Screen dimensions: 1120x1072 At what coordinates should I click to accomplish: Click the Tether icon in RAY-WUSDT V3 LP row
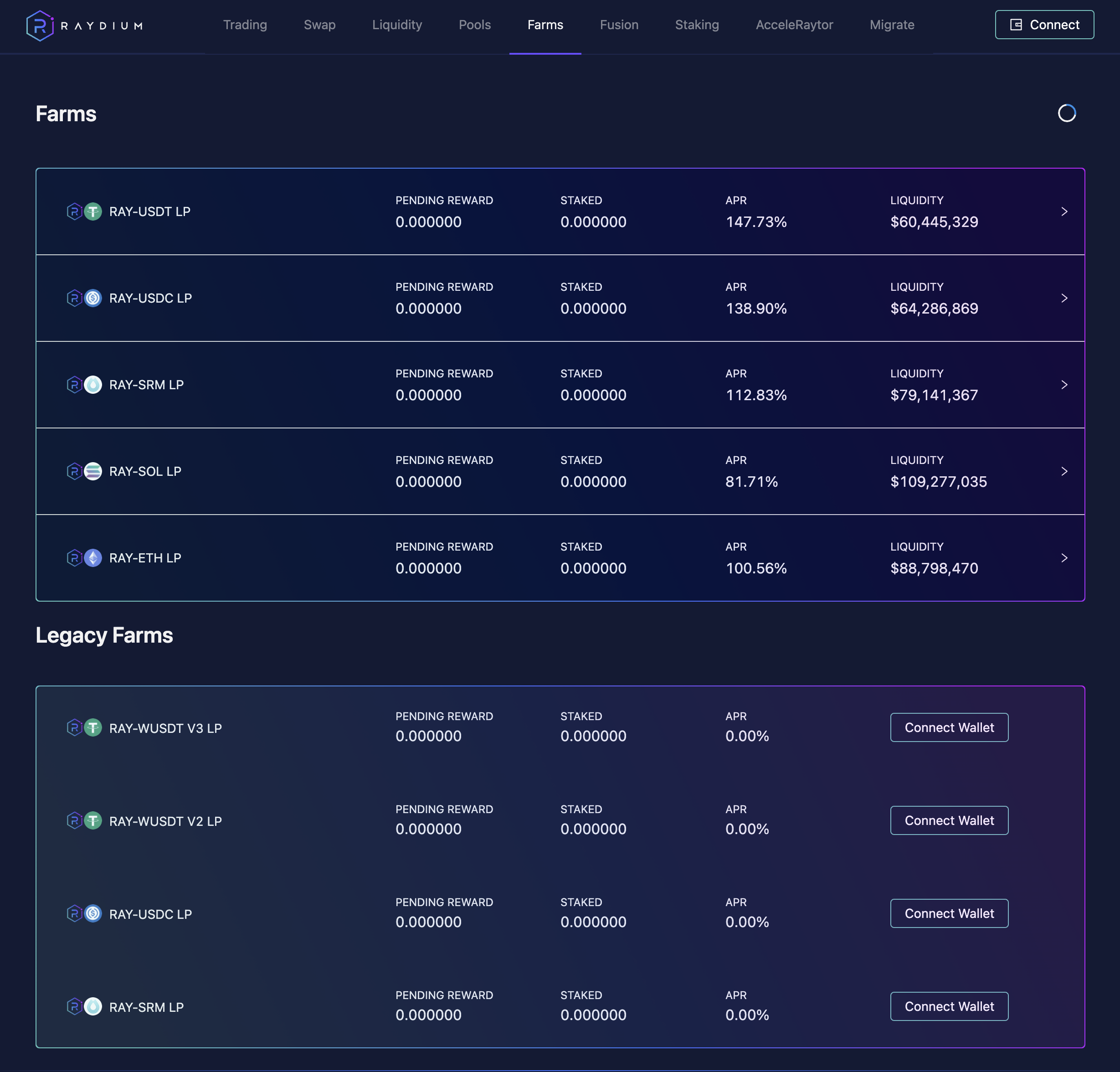coord(93,728)
